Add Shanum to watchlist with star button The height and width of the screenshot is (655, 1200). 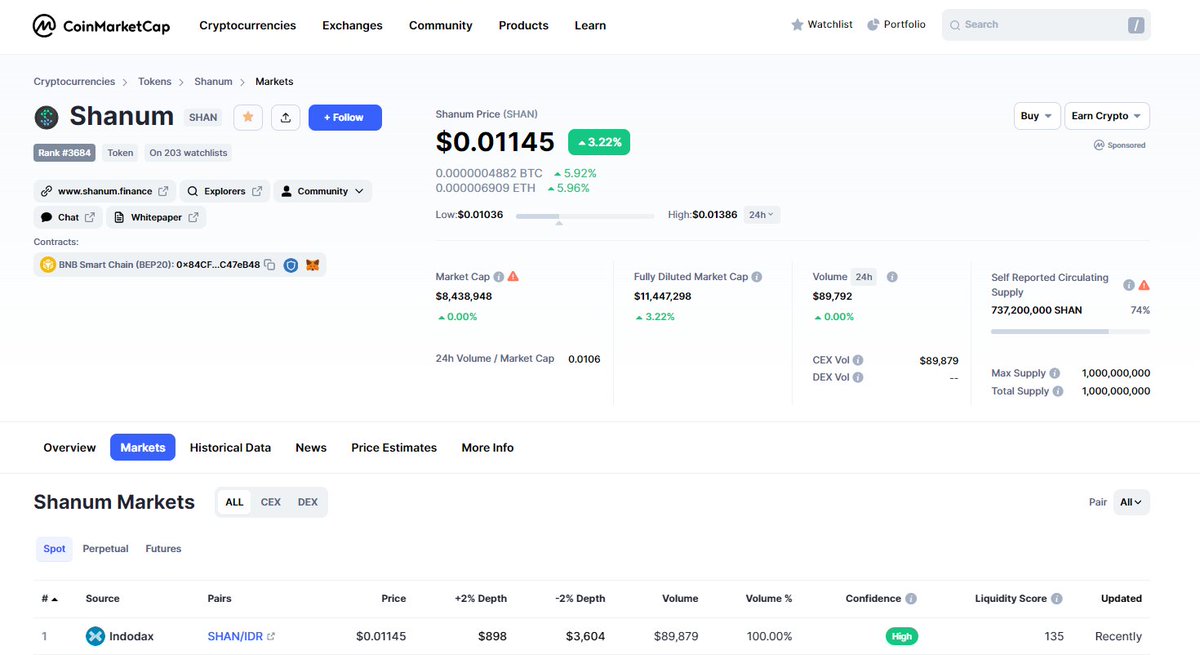pos(248,117)
